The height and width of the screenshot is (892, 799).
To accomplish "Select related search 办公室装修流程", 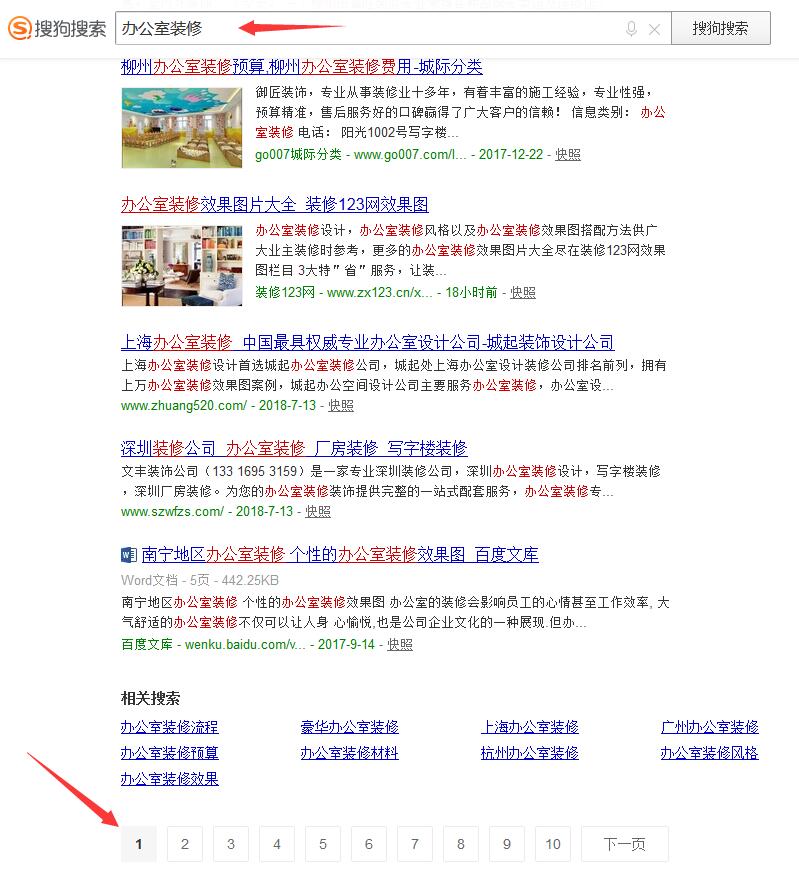I will (x=169, y=727).
